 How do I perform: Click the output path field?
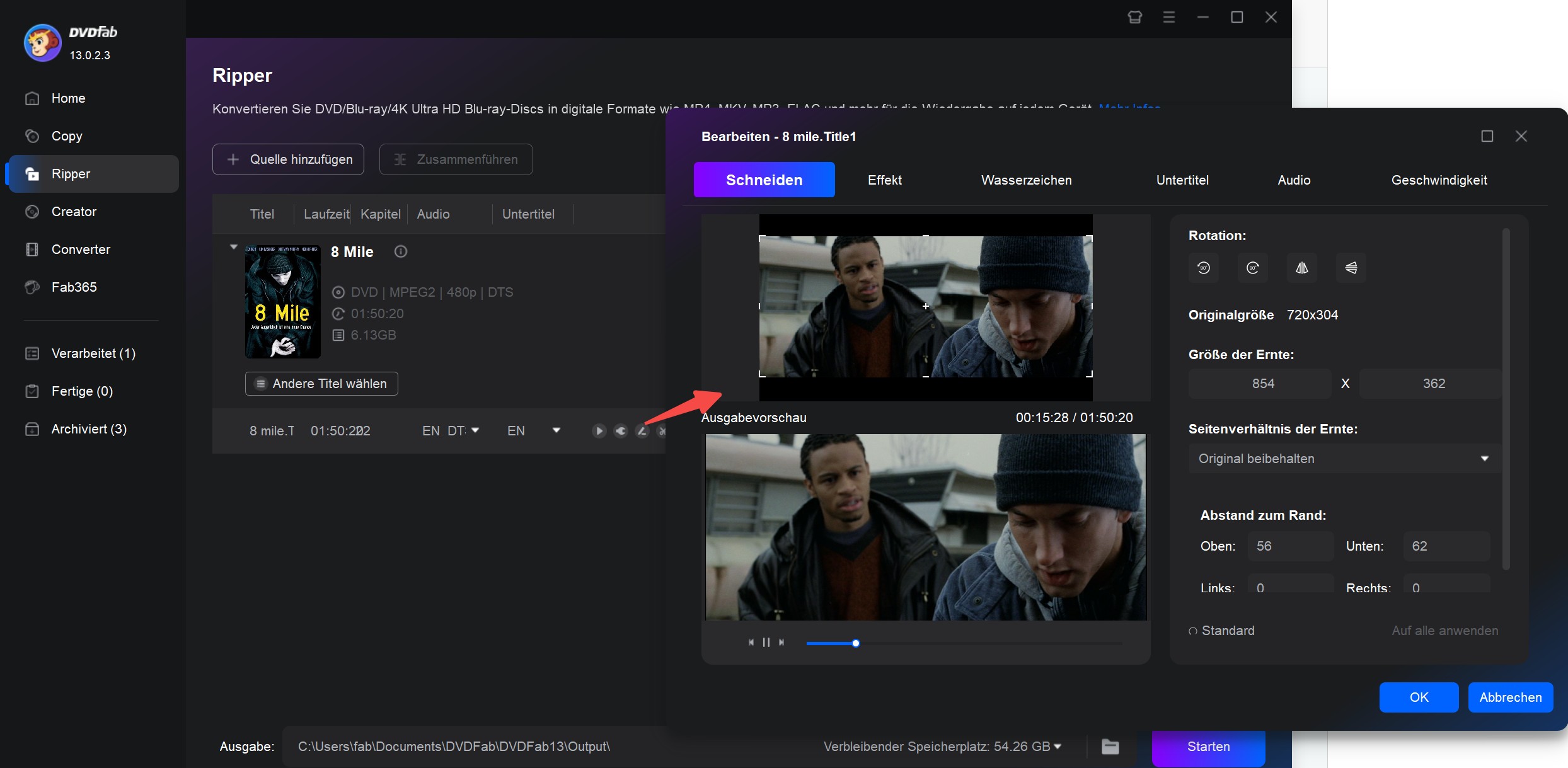click(548, 747)
